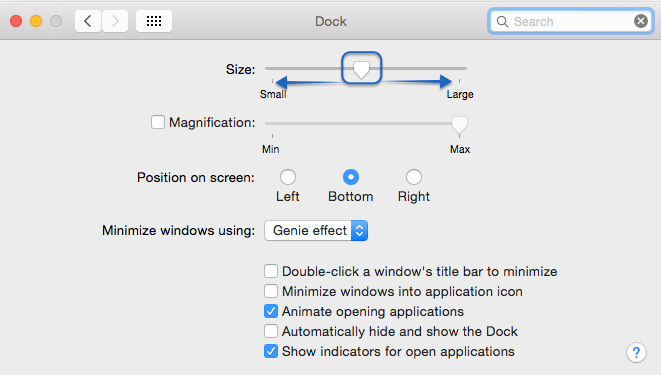Image resolution: width=661 pixels, height=375 pixels.
Task: Enable minimize windows into application icon
Action: point(271,291)
